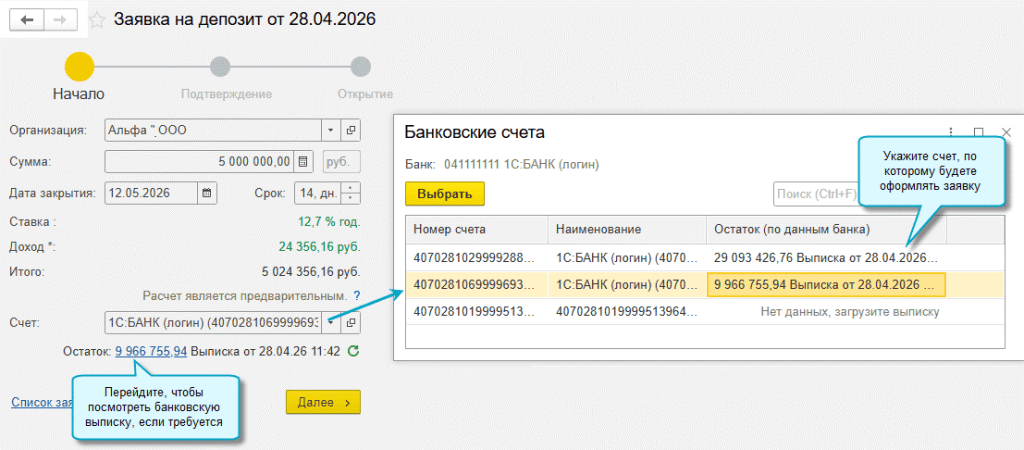The width and height of the screenshot is (1024, 450).
Task: Click the Дата закрытия date field
Action: click(151, 193)
